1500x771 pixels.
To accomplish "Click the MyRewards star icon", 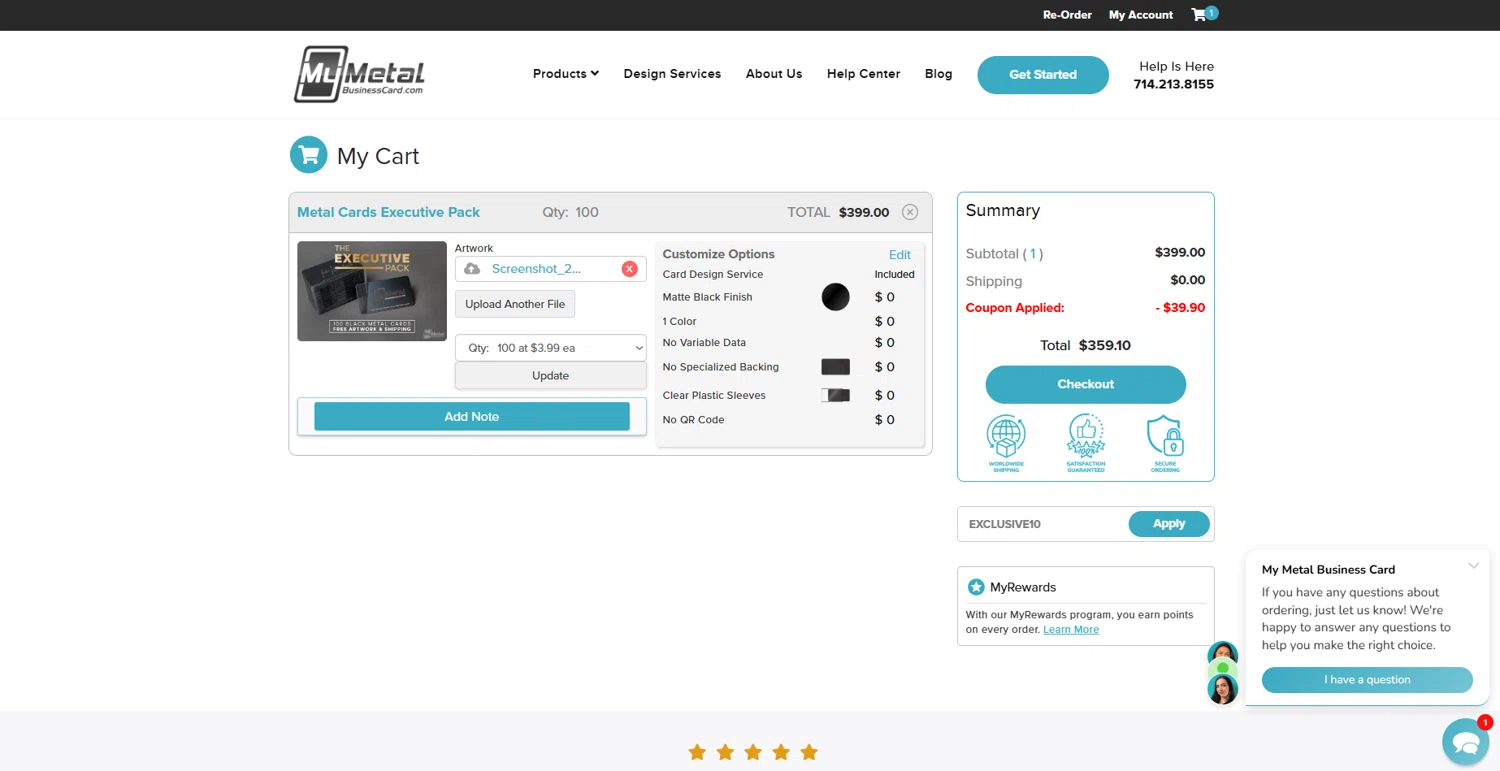I will pos(976,587).
